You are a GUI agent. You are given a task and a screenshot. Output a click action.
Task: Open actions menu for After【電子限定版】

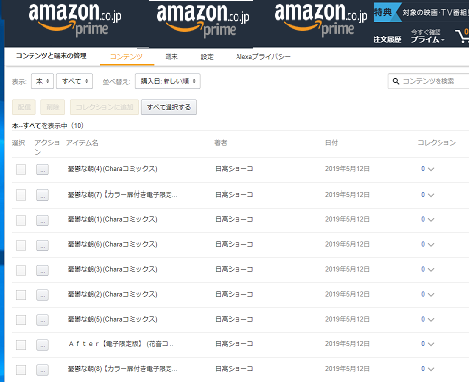coord(42,345)
